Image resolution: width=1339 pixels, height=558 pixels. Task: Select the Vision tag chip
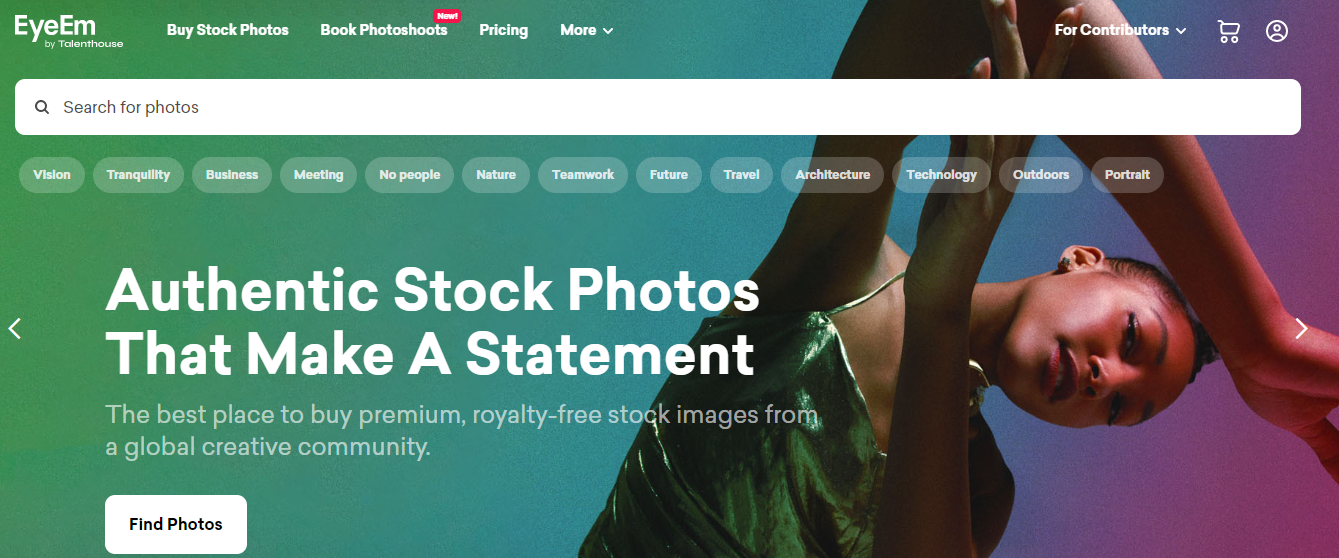[x=52, y=175]
